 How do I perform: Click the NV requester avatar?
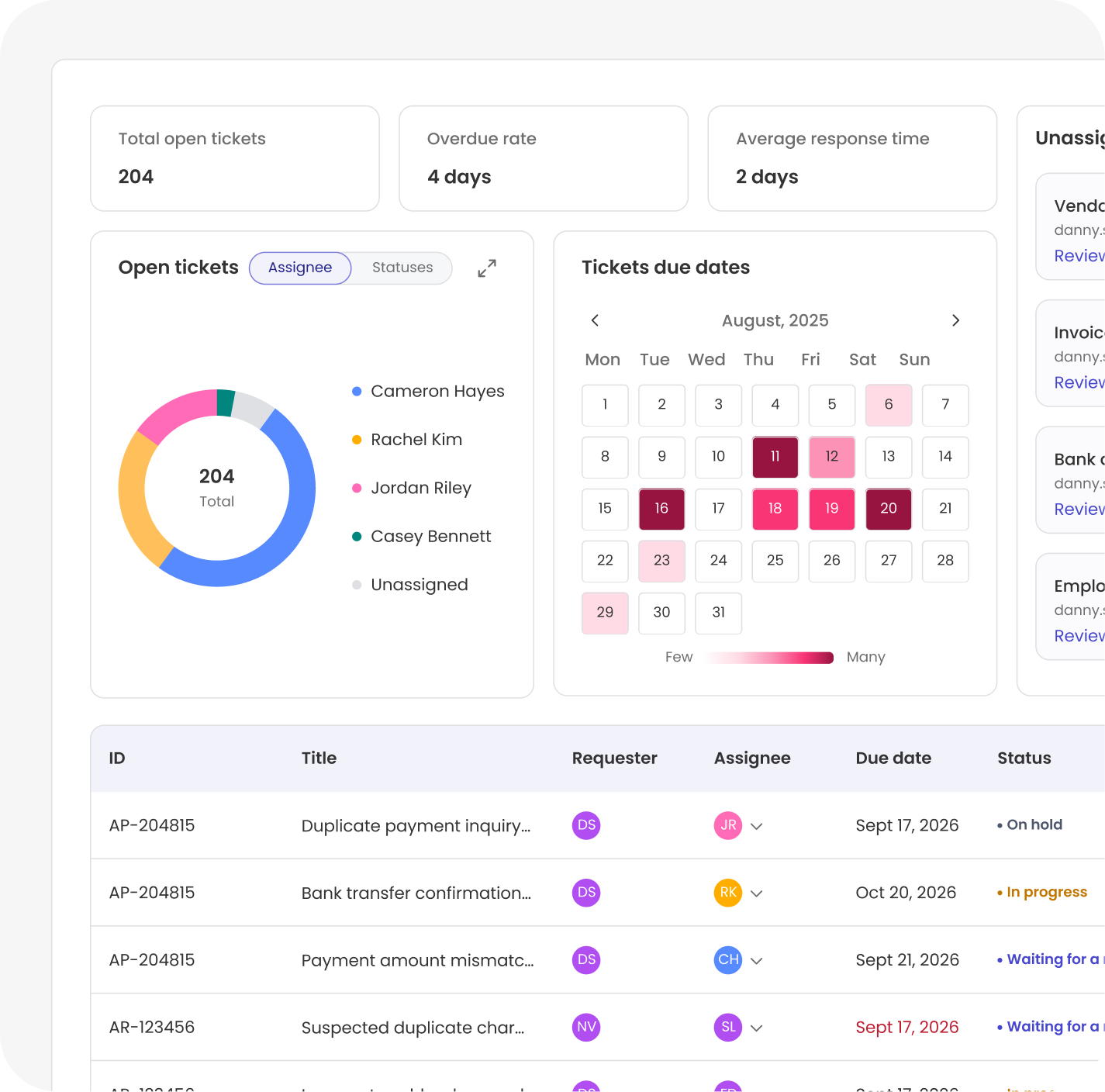pyautogui.click(x=586, y=1028)
